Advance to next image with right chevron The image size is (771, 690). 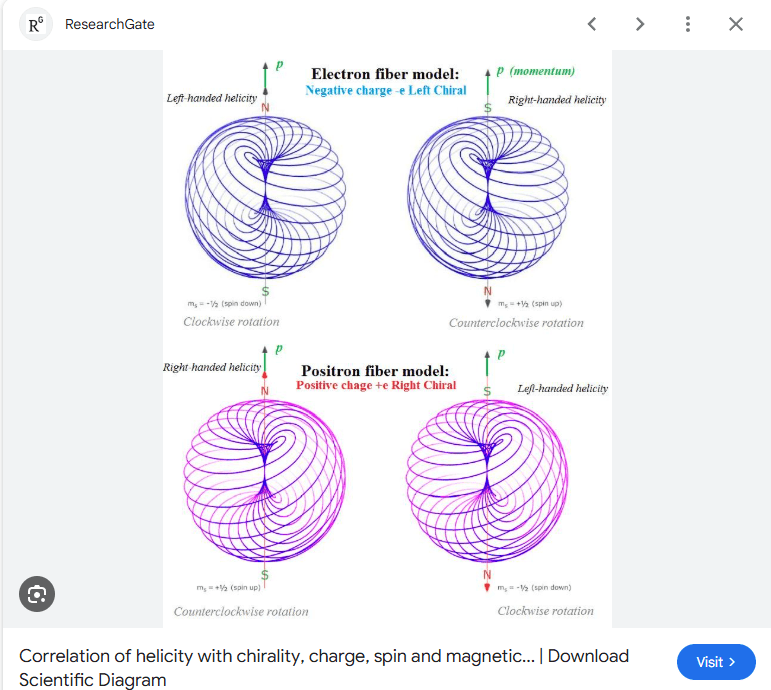640,24
